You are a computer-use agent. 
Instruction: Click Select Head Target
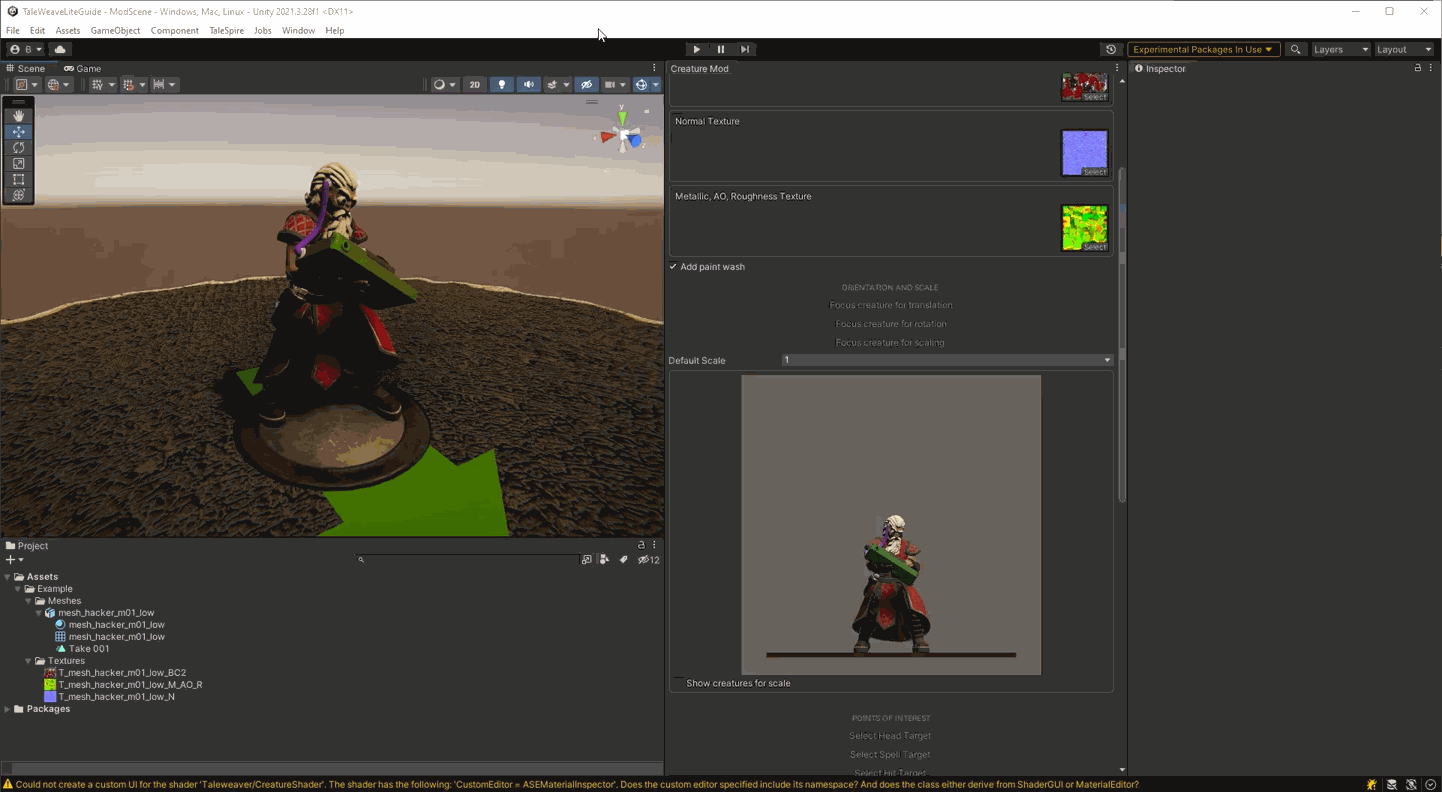click(x=890, y=736)
